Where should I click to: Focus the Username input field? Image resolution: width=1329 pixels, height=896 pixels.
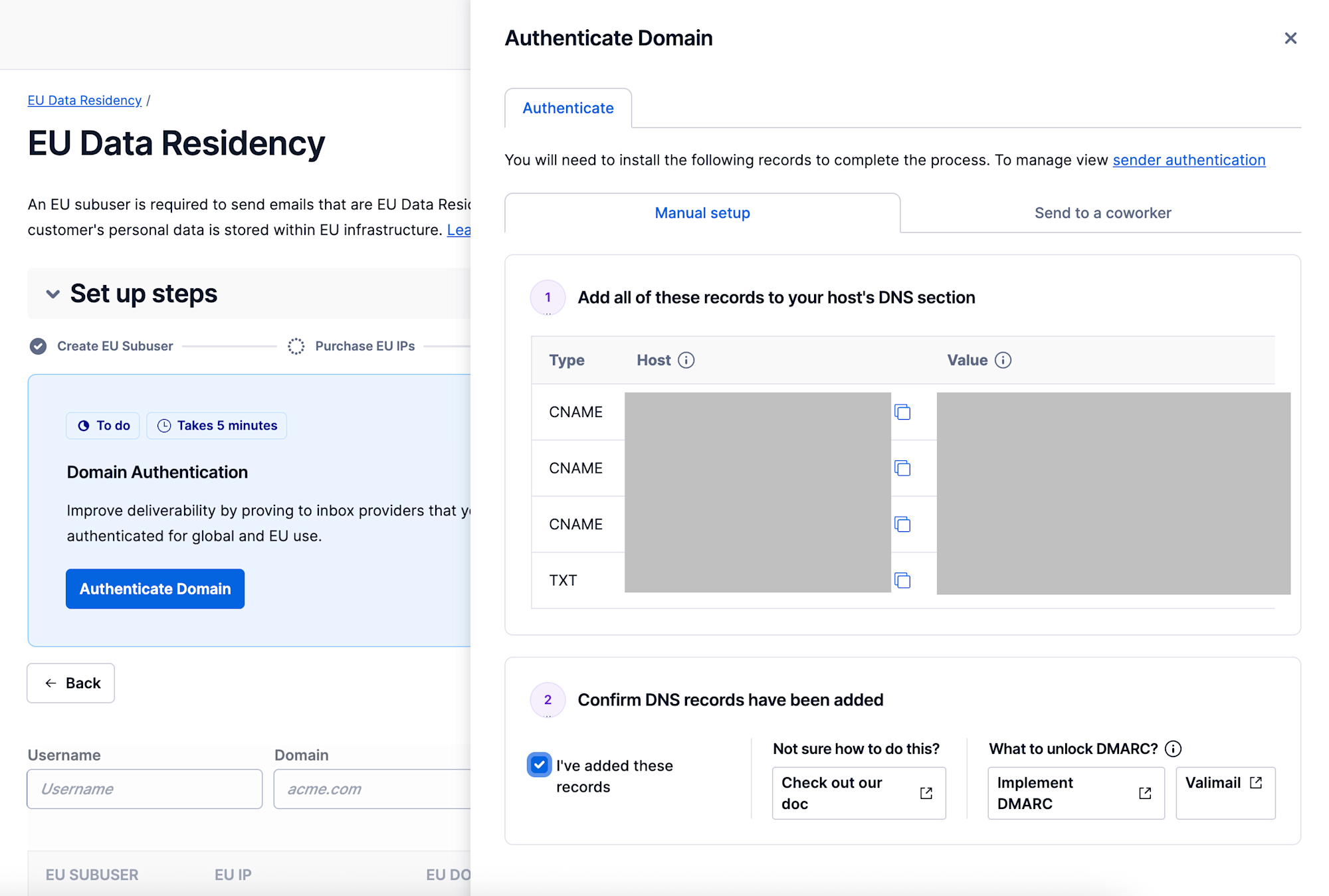(144, 789)
